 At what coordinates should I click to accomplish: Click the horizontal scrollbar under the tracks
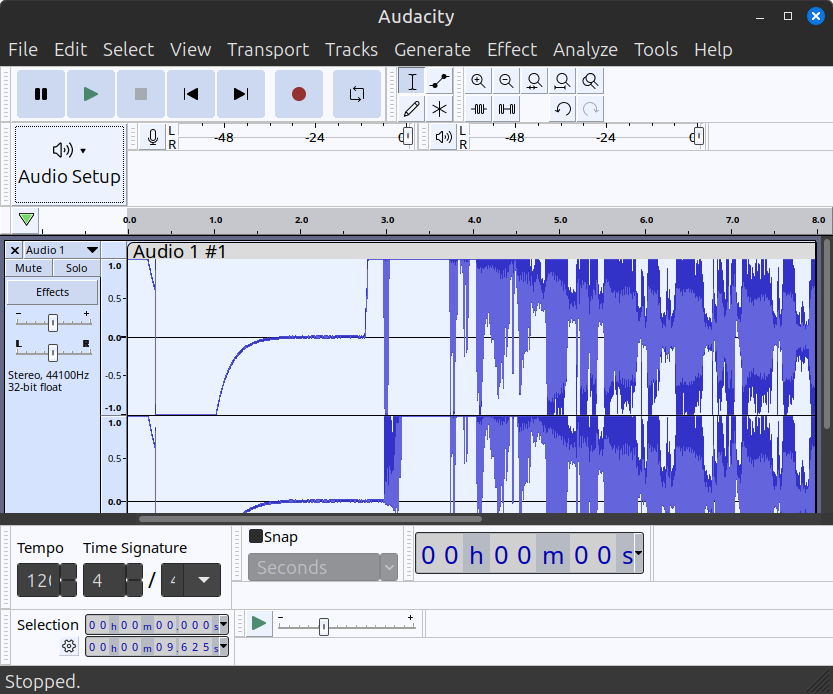[x=310, y=519]
